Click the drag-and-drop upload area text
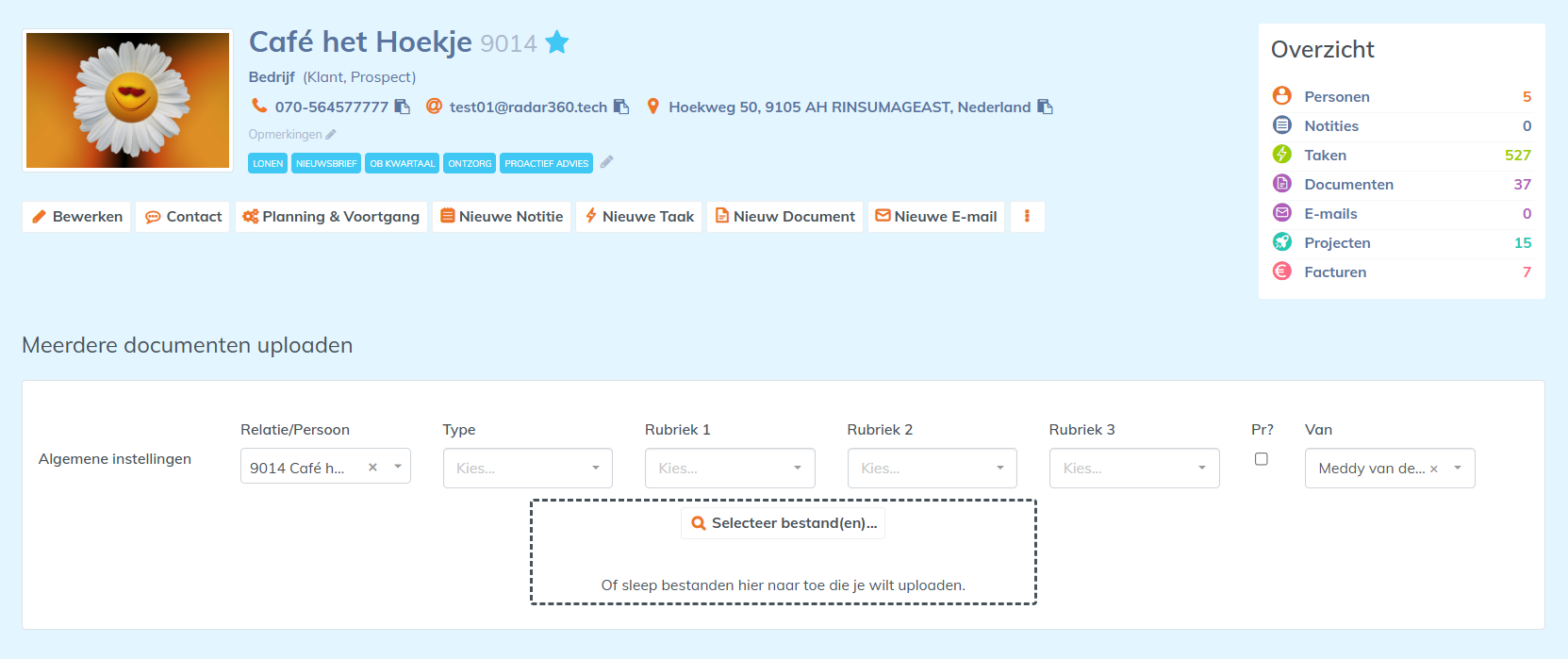Screen dimensions: 1568x659 (x=784, y=585)
